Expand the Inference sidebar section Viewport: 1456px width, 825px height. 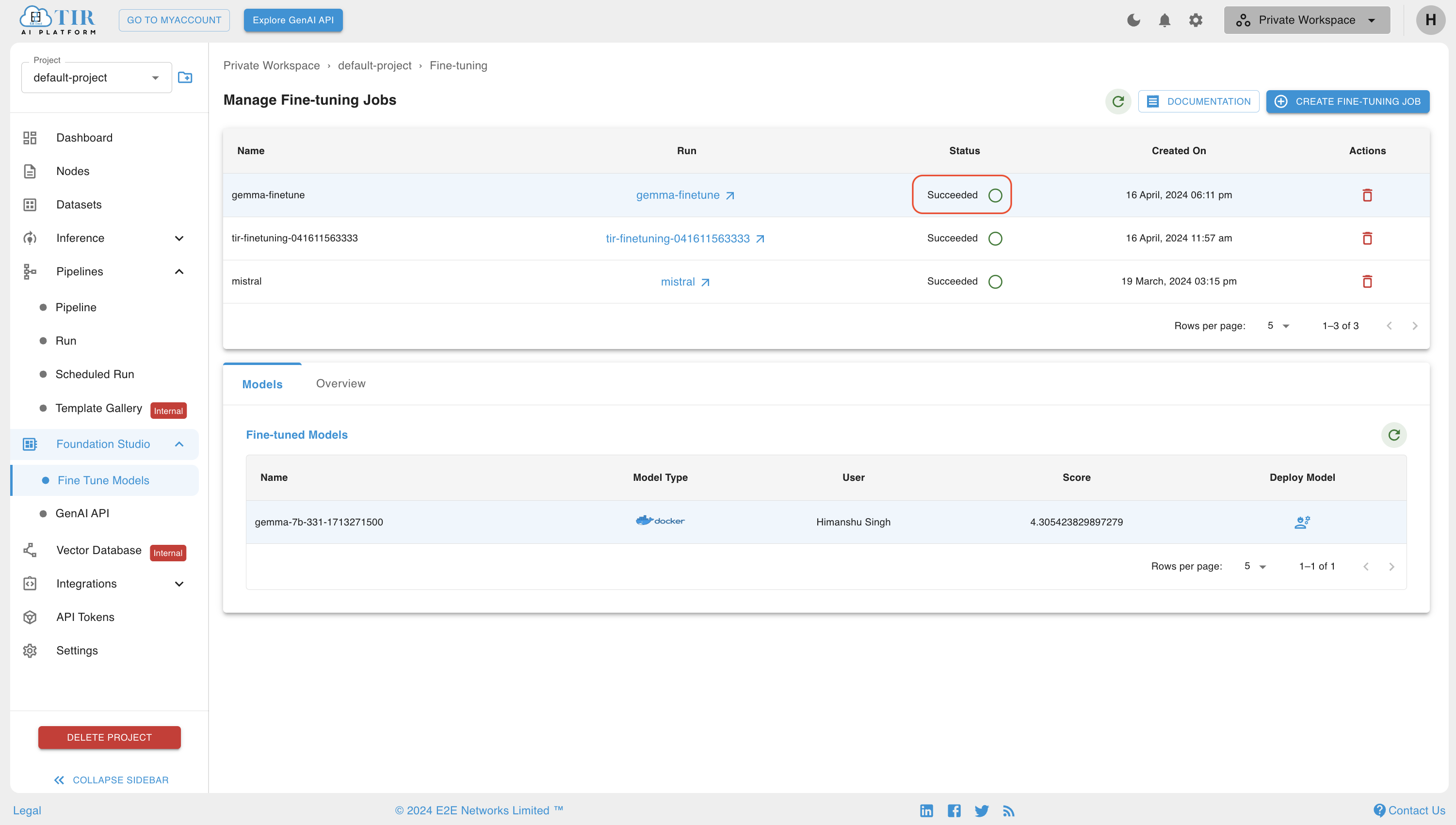(105, 238)
